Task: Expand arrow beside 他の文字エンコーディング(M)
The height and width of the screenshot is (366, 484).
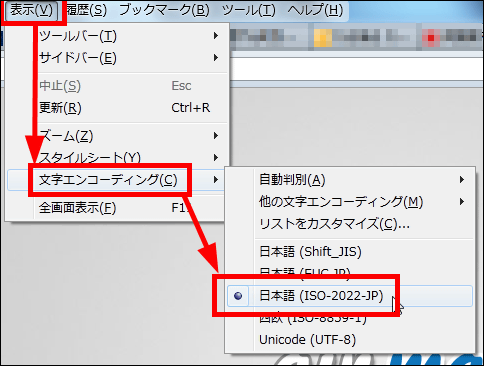Action: pyautogui.click(x=462, y=202)
